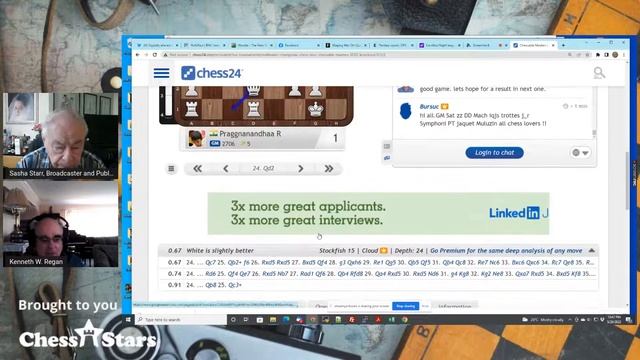This screenshot has width=640, height=360.
Task: Show hidden system tray icons chevron
Action: tap(570, 320)
